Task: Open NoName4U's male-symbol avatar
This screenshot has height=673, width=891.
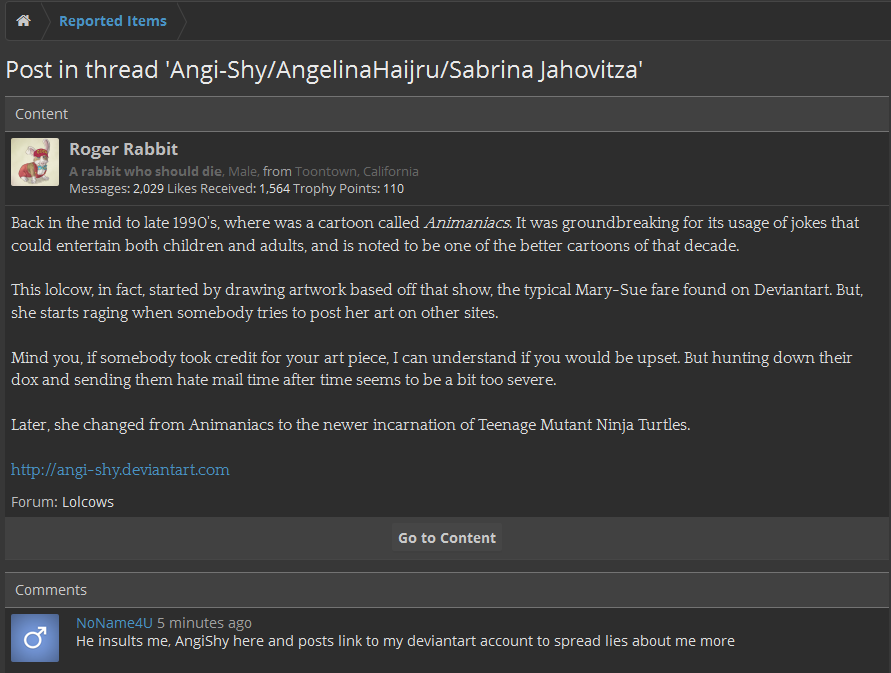Action: click(x=35, y=638)
